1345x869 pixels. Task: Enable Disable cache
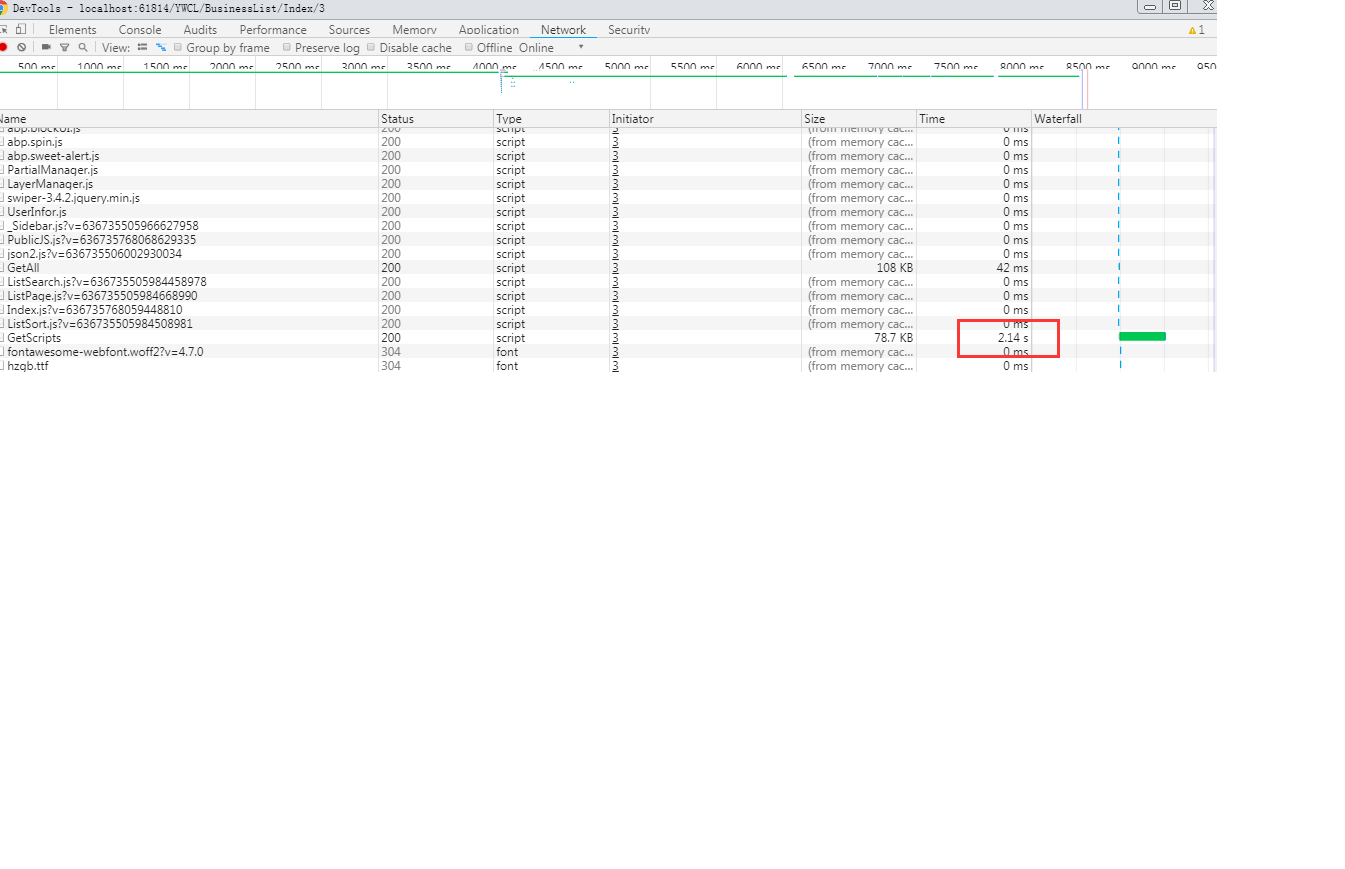pyautogui.click(x=371, y=47)
